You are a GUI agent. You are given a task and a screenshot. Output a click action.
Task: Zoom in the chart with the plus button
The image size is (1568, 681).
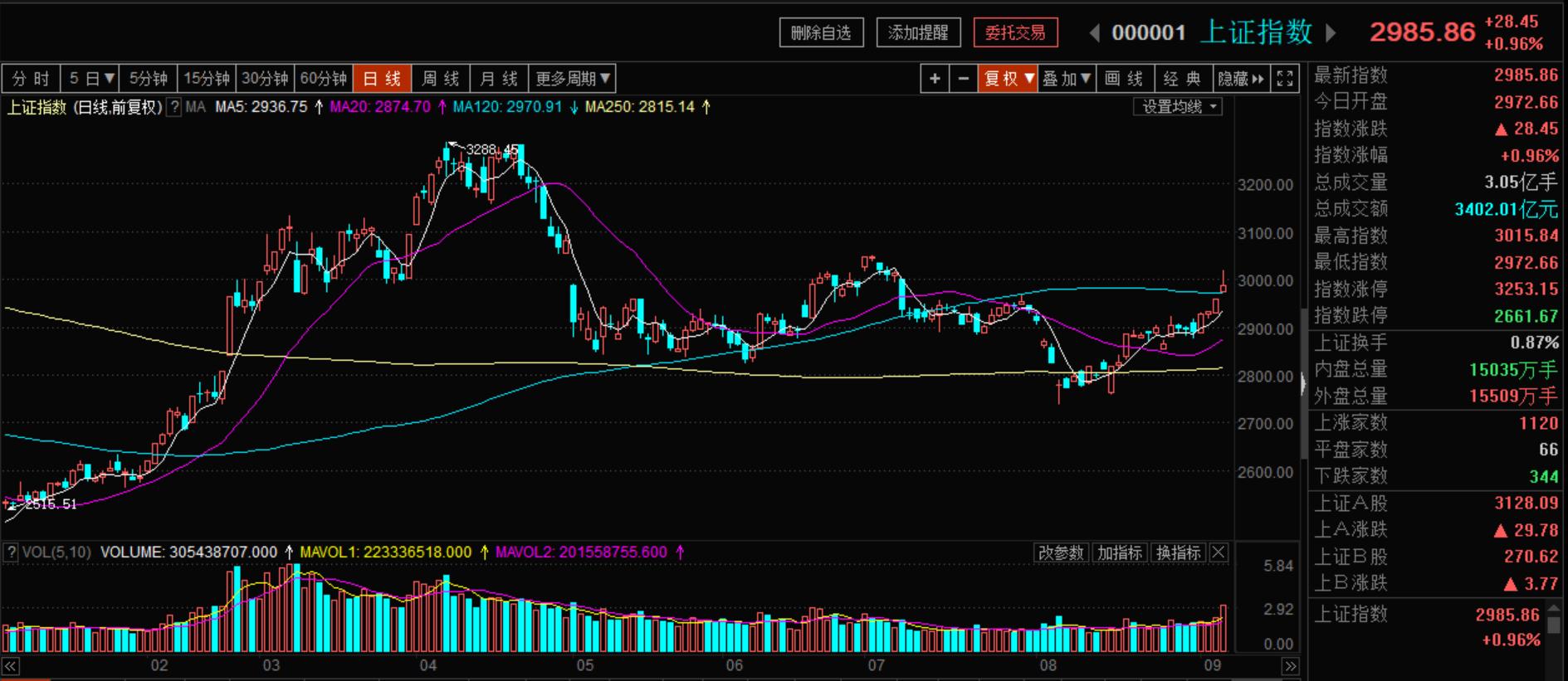click(935, 79)
